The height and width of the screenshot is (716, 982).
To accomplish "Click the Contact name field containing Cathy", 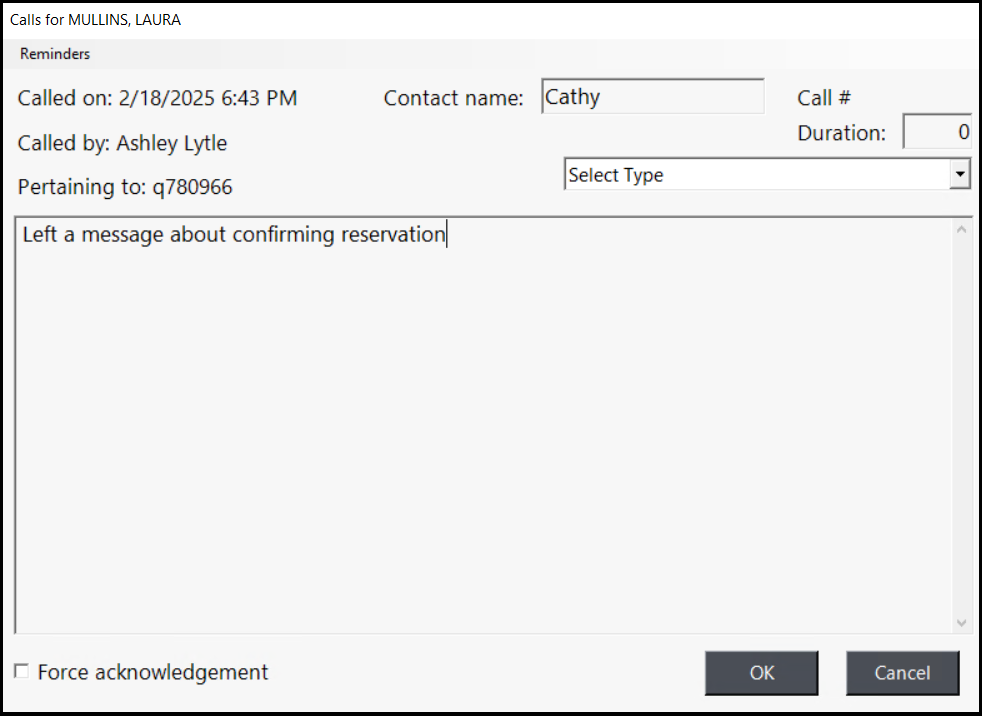I will [652, 97].
